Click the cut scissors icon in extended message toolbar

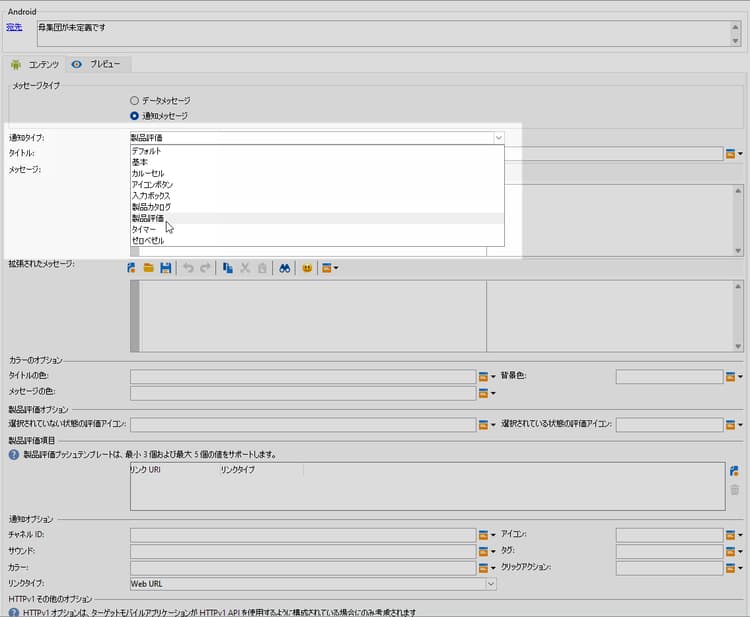tap(245, 268)
